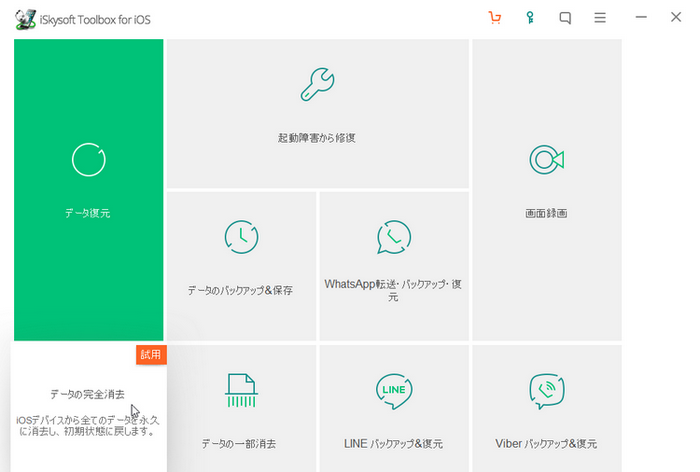The image size is (700, 472).
Task: Click the LINE speech bubble icon
Action: (x=394, y=391)
